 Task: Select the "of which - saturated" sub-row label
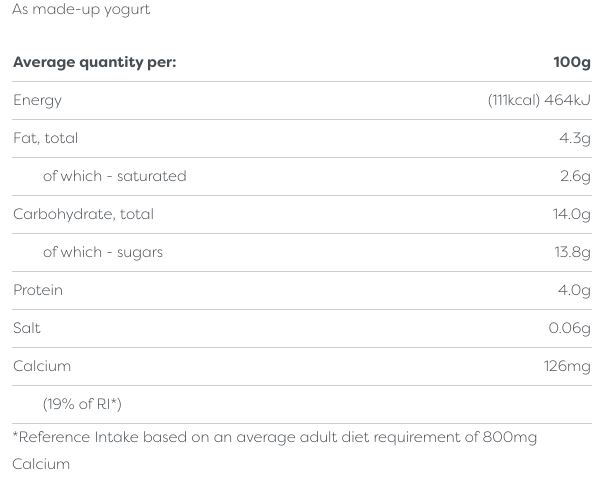114,176
